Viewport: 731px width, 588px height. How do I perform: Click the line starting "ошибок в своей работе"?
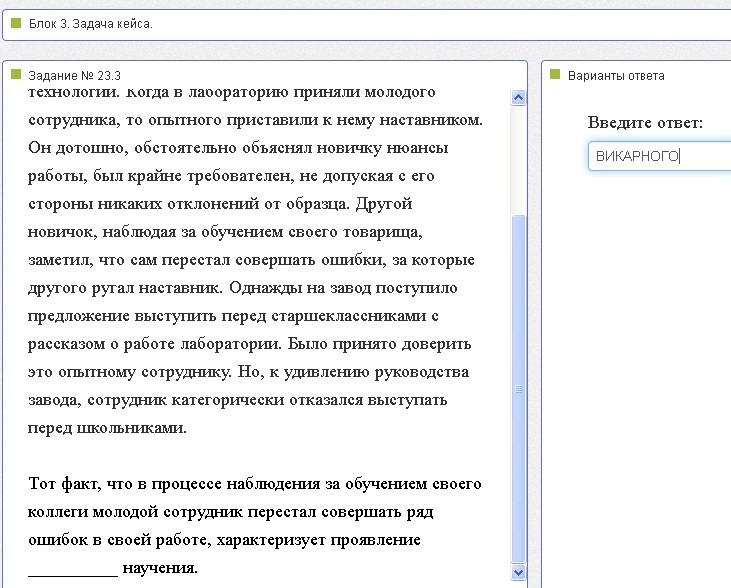click(x=224, y=540)
